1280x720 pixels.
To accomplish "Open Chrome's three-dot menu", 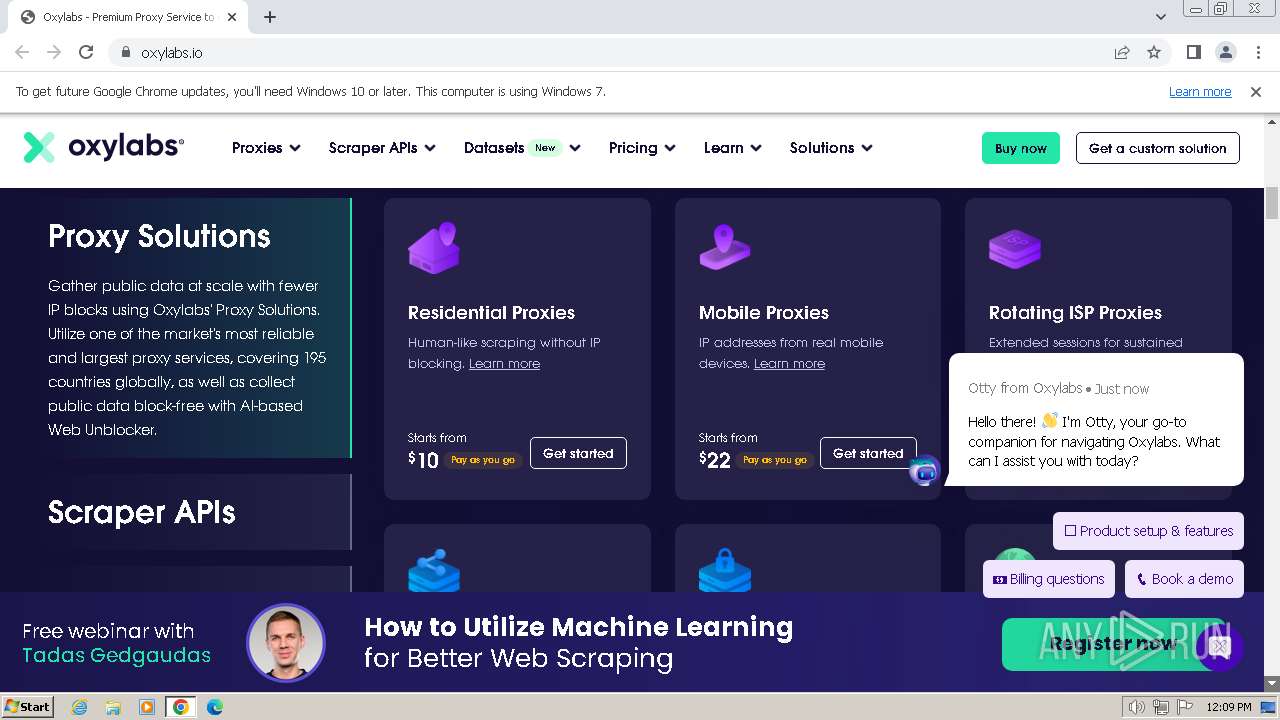I will coord(1257,52).
